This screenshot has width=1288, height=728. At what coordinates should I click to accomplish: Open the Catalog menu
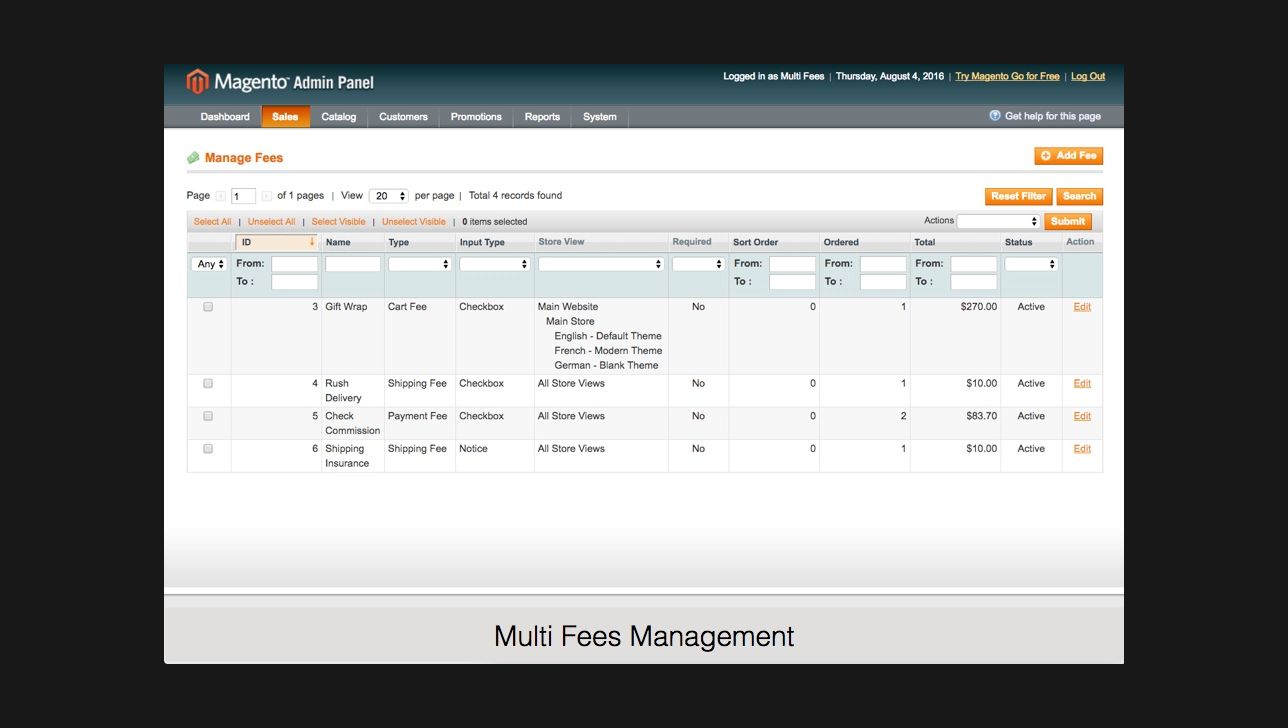[339, 117]
